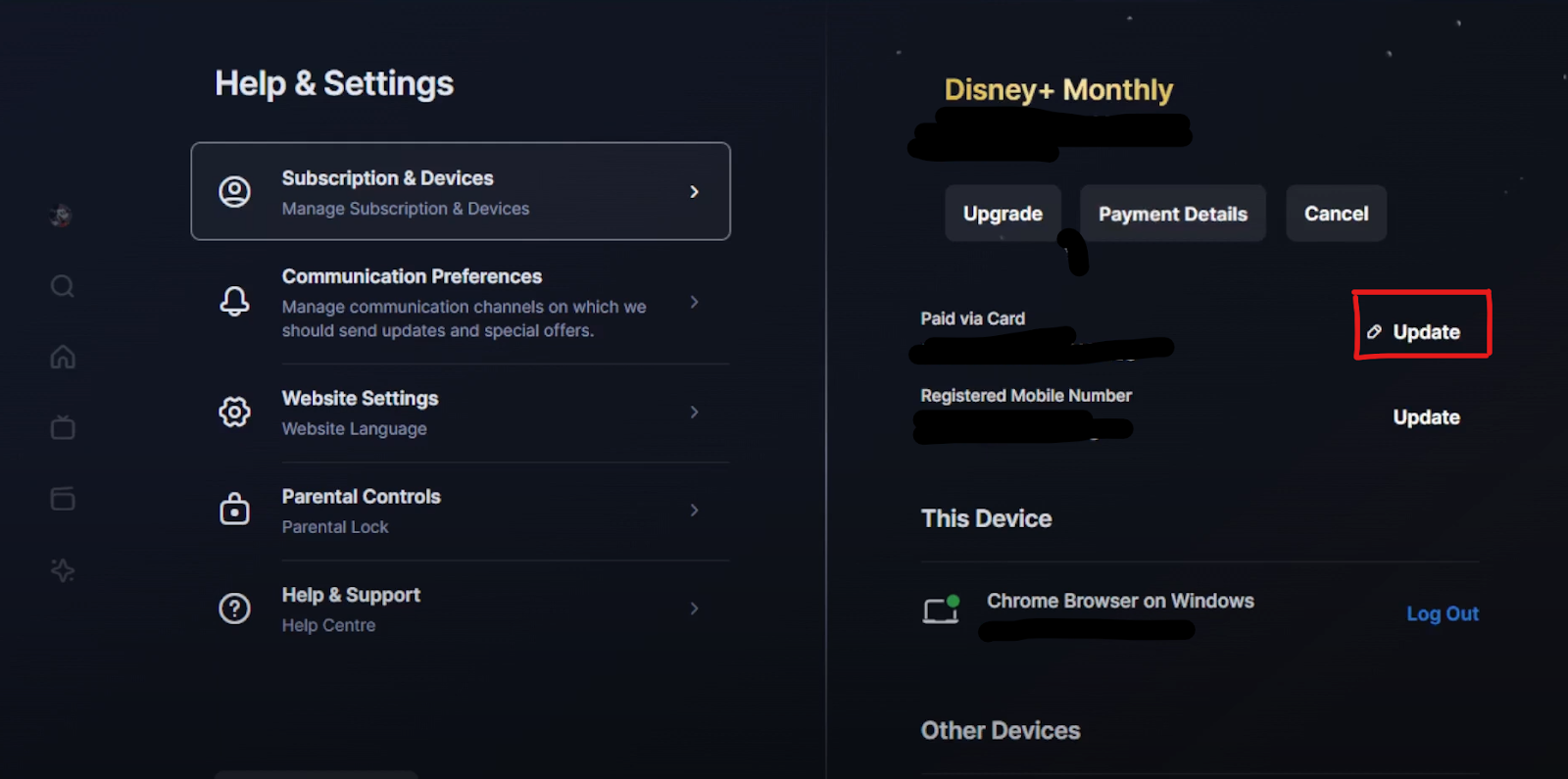Open the Parental Controls menu item
The width and height of the screenshot is (1568, 779).
coord(461,511)
